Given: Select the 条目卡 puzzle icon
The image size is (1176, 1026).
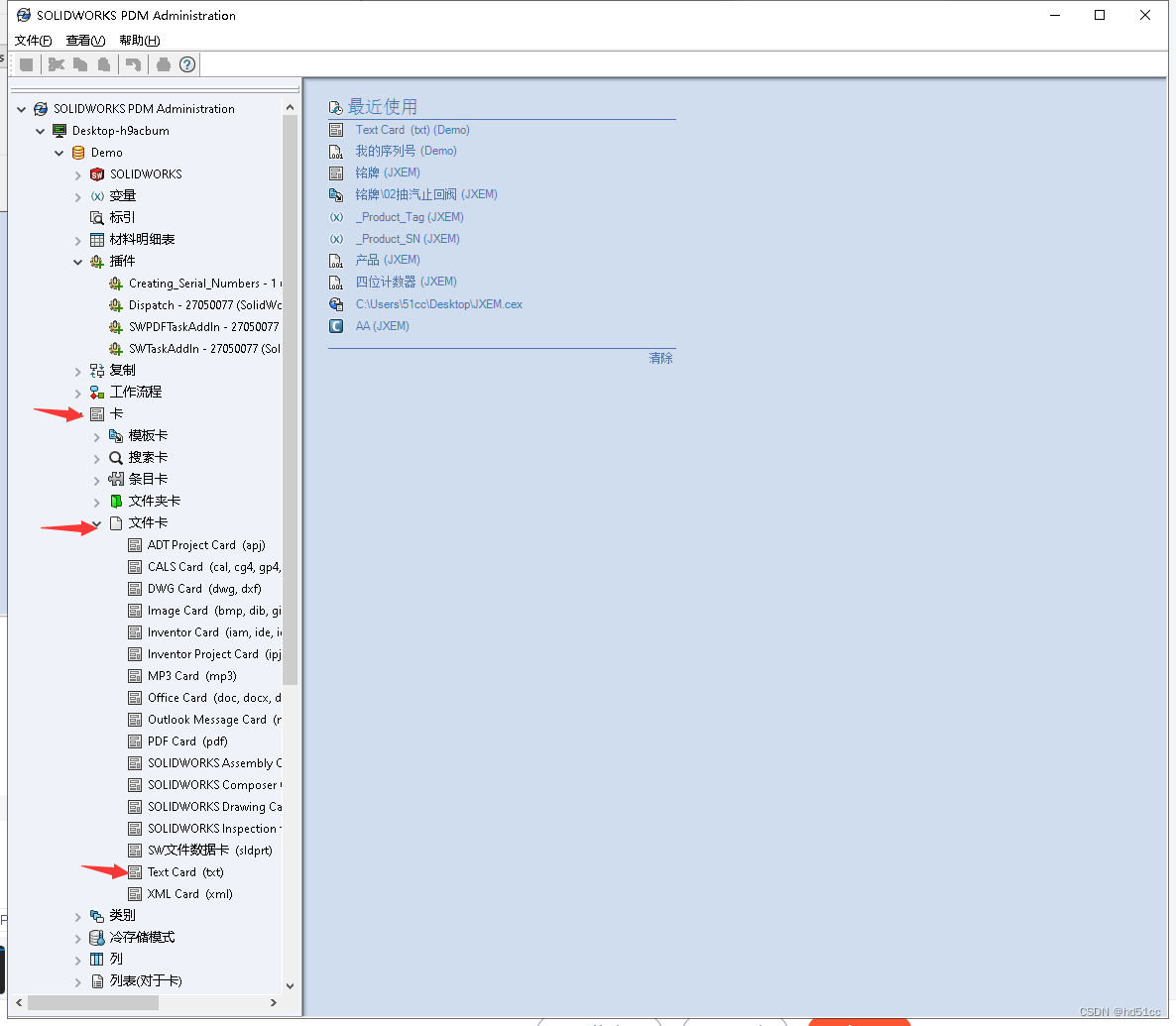Looking at the screenshot, I should (115, 479).
